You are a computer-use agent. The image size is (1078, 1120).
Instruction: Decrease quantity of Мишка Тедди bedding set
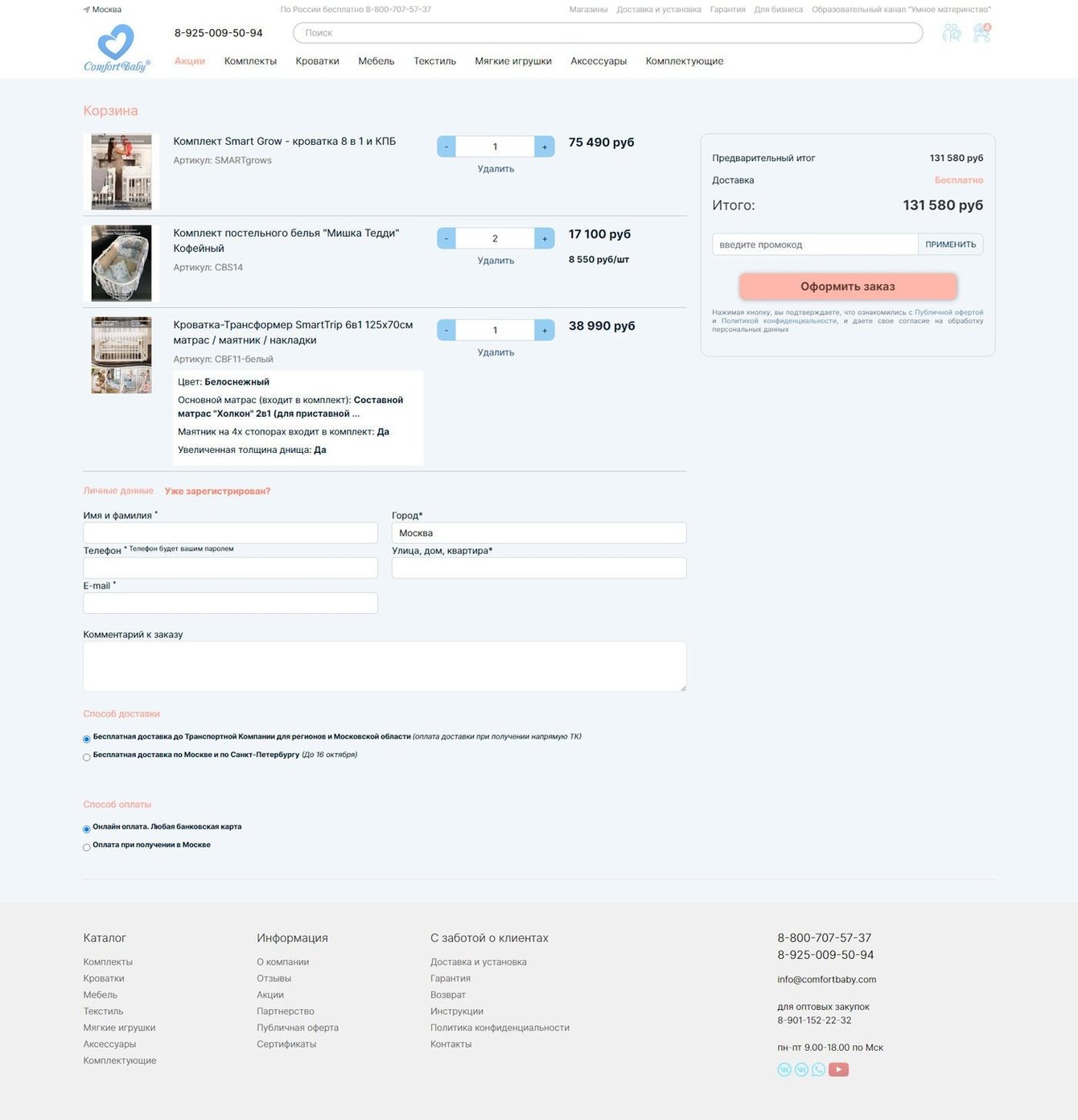point(446,238)
